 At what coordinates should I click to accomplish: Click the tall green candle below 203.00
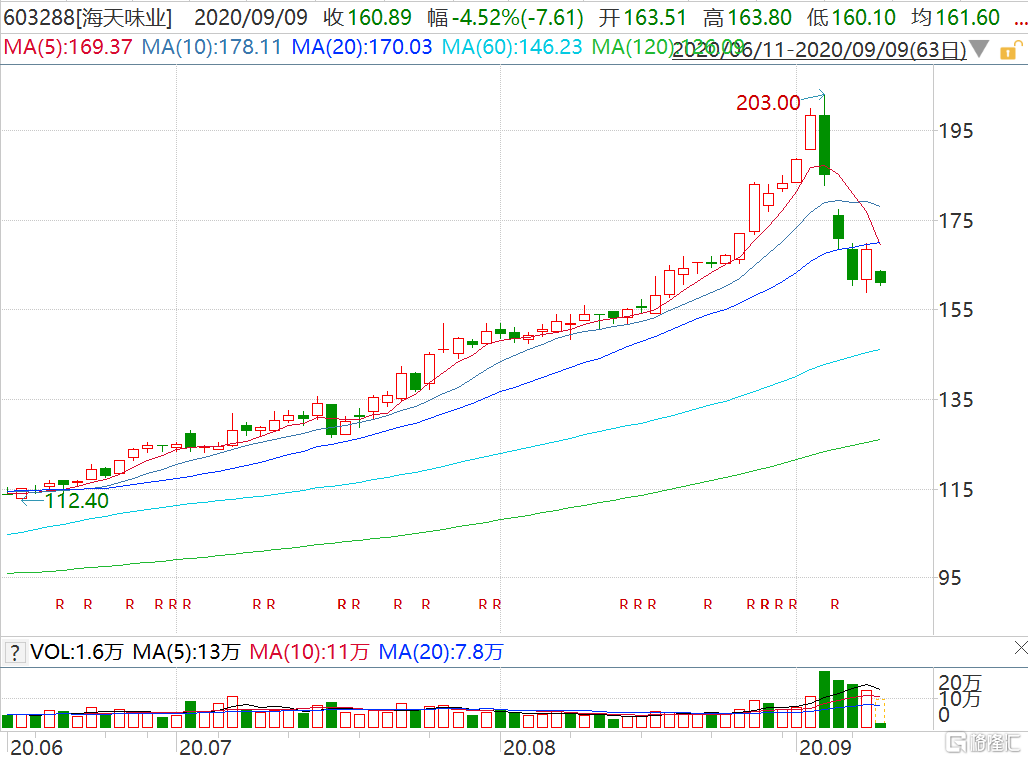click(825, 144)
